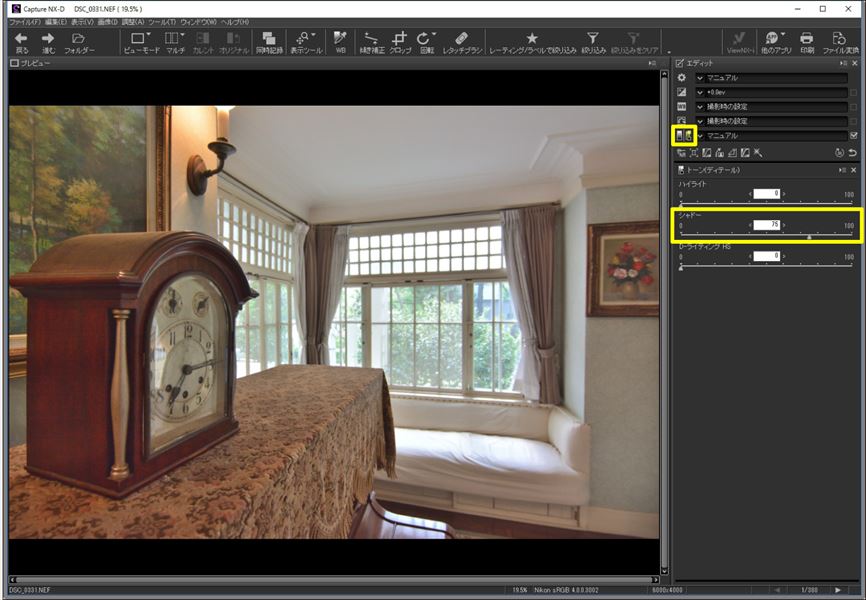
Task: Click the fourth icon in the Edit tool strip
Action: pyautogui.click(x=720, y=153)
